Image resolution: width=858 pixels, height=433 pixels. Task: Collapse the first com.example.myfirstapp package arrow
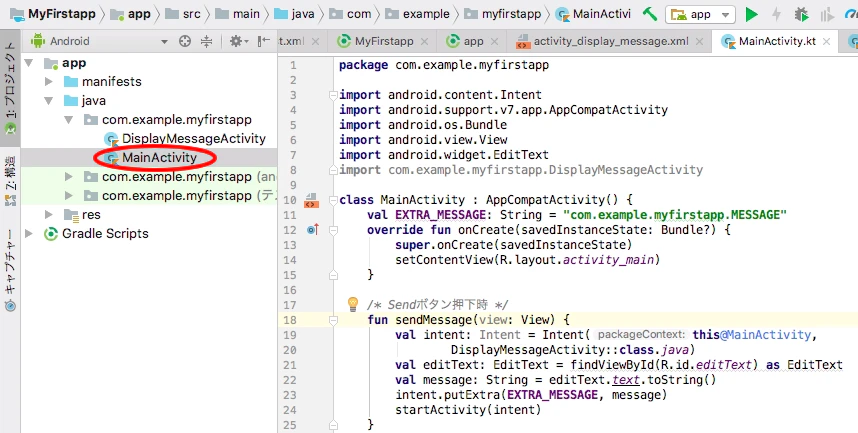(69, 119)
